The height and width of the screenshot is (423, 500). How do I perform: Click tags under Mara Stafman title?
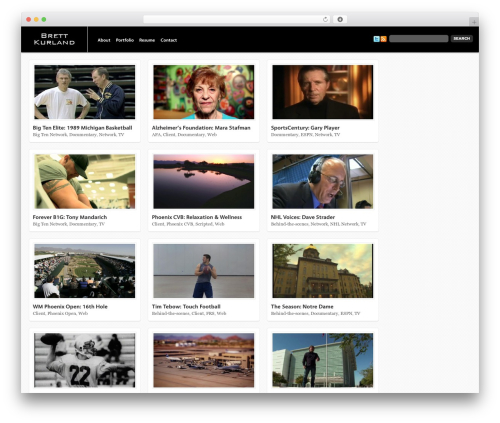(184, 135)
